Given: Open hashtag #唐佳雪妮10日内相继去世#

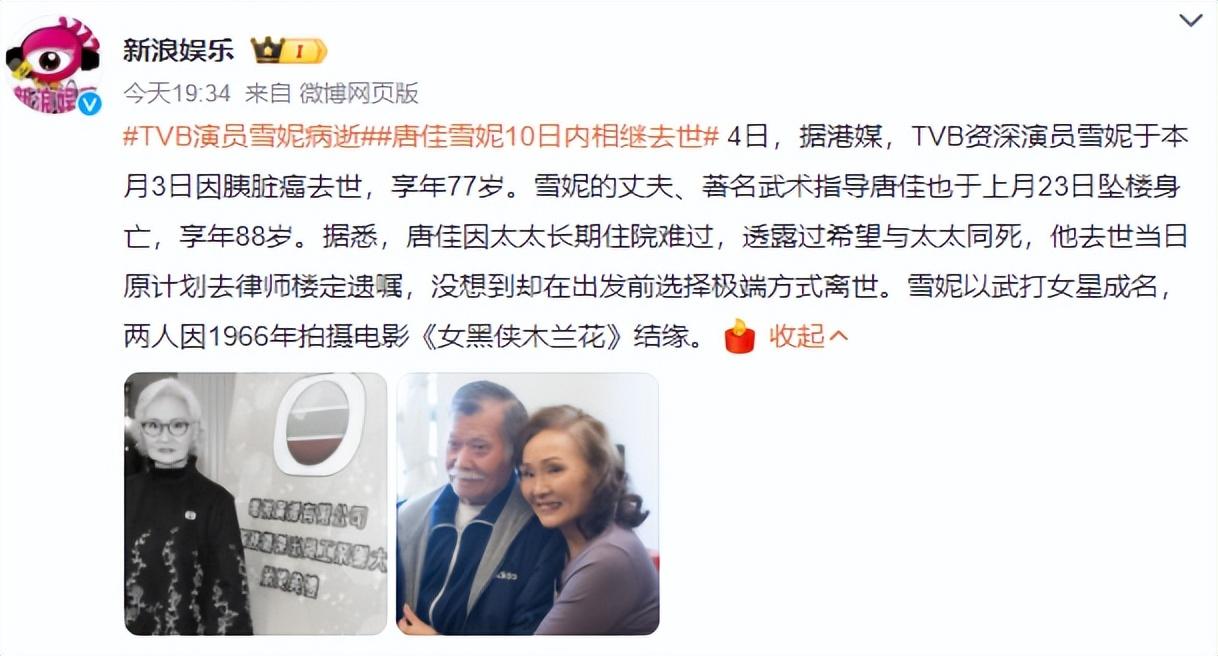Looking at the screenshot, I should tap(541, 137).
